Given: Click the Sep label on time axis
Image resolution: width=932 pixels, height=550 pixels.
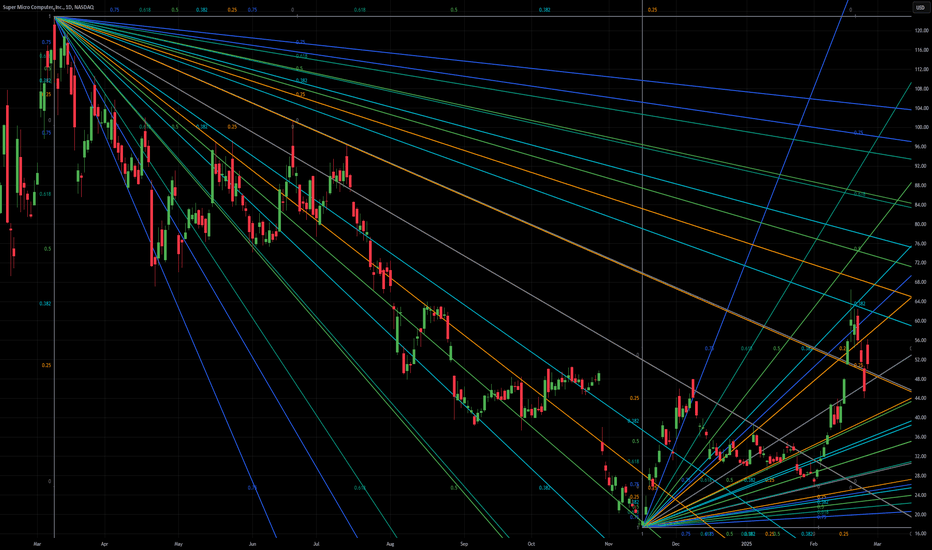Looking at the screenshot, I should coord(464,544).
